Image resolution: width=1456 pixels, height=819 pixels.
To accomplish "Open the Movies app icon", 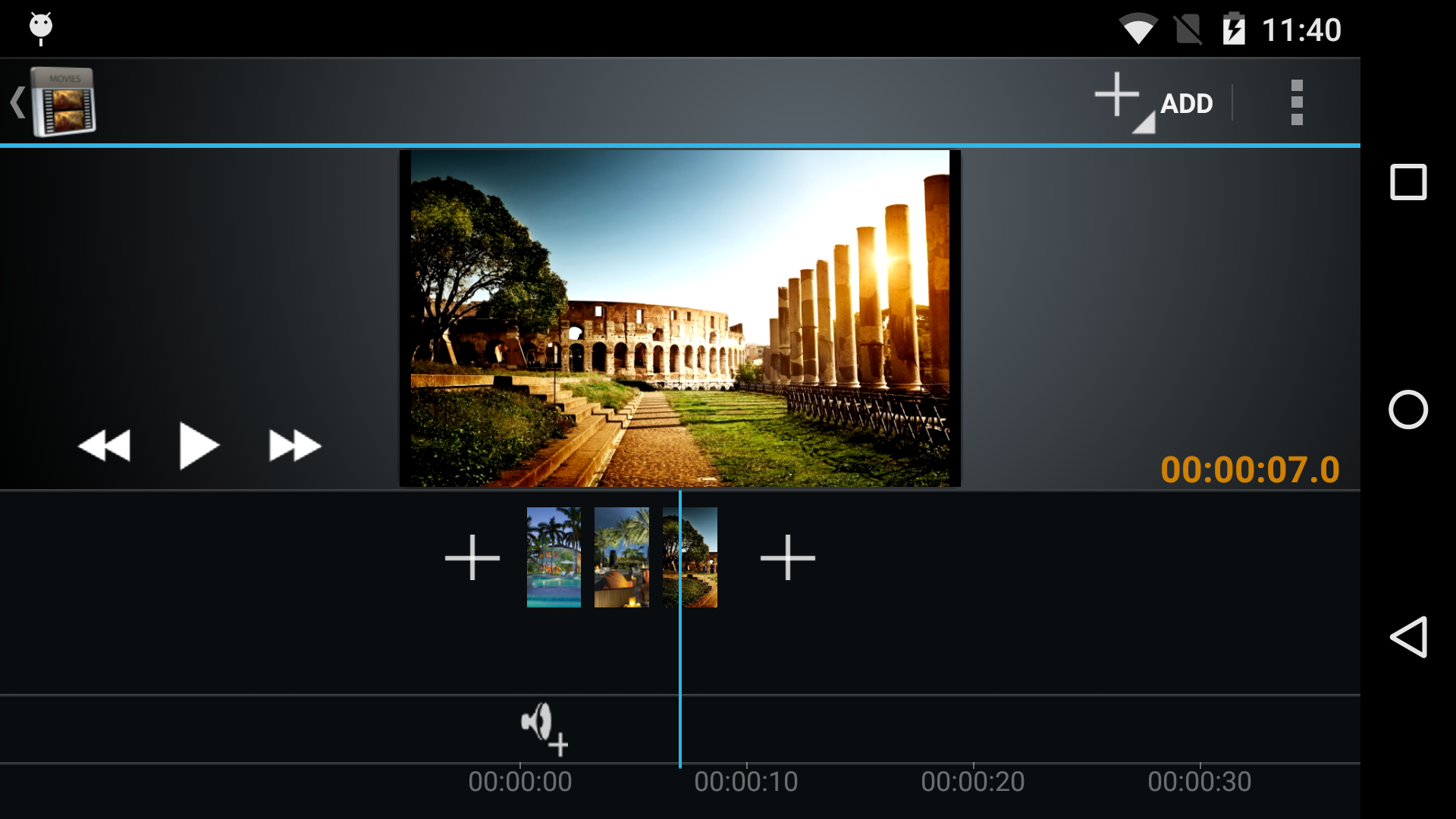I will (x=64, y=102).
